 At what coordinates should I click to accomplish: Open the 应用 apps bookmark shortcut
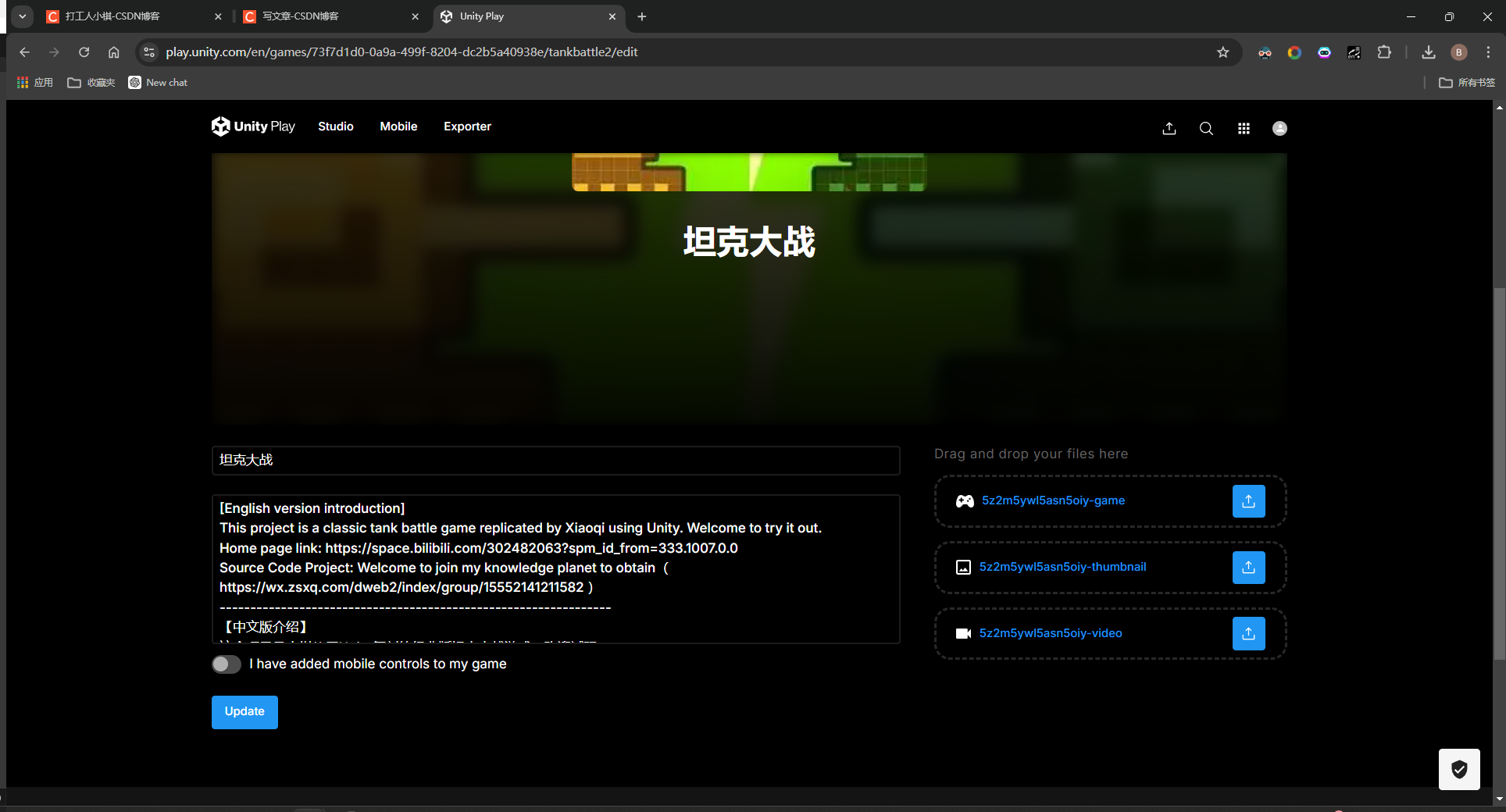coord(34,83)
